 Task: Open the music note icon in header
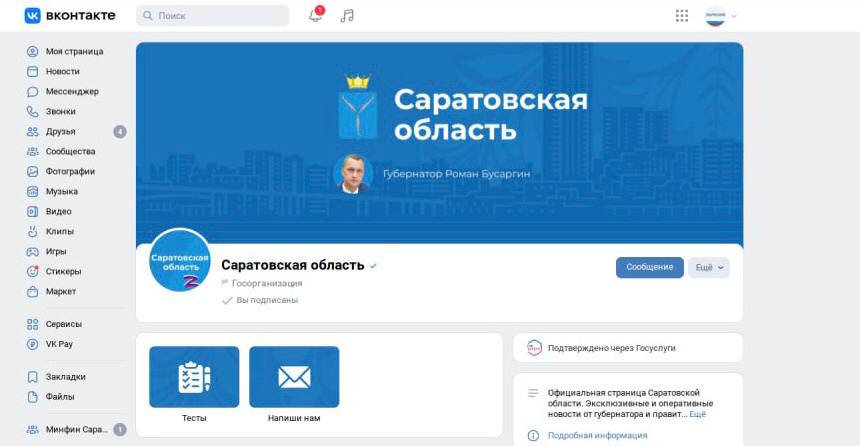(x=347, y=15)
